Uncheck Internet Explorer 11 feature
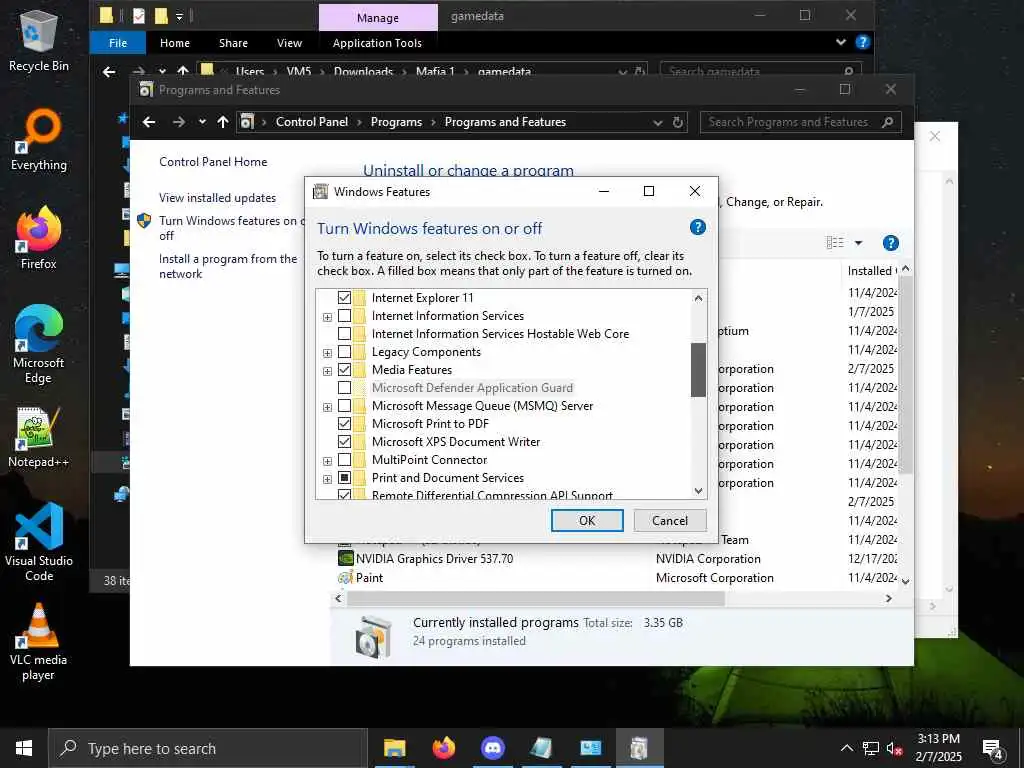The image size is (1024, 768). [x=344, y=298]
